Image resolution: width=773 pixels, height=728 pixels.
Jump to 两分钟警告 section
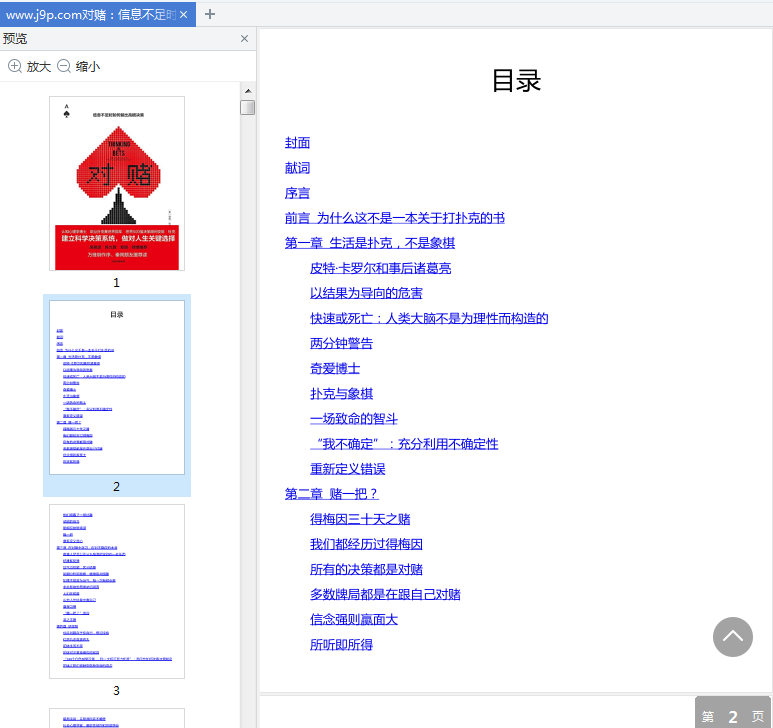pyautogui.click(x=341, y=344)
